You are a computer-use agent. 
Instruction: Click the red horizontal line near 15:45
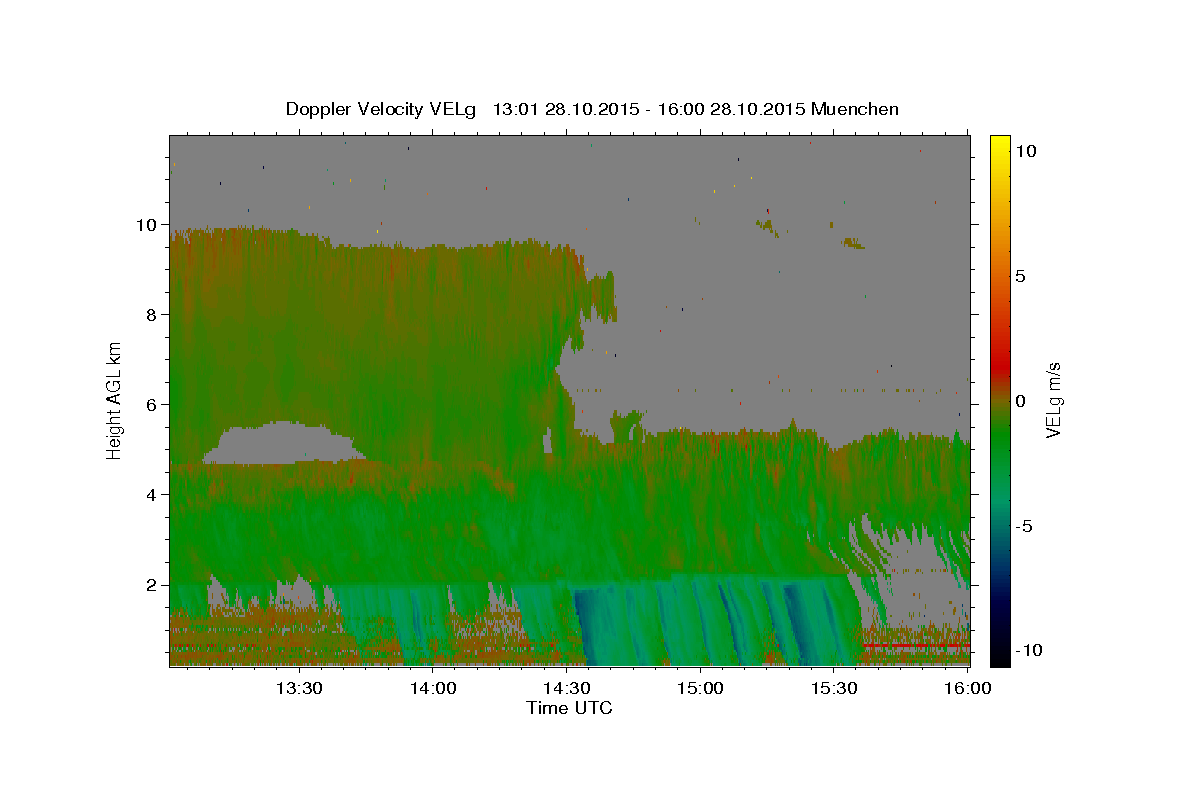pos(915,646)
